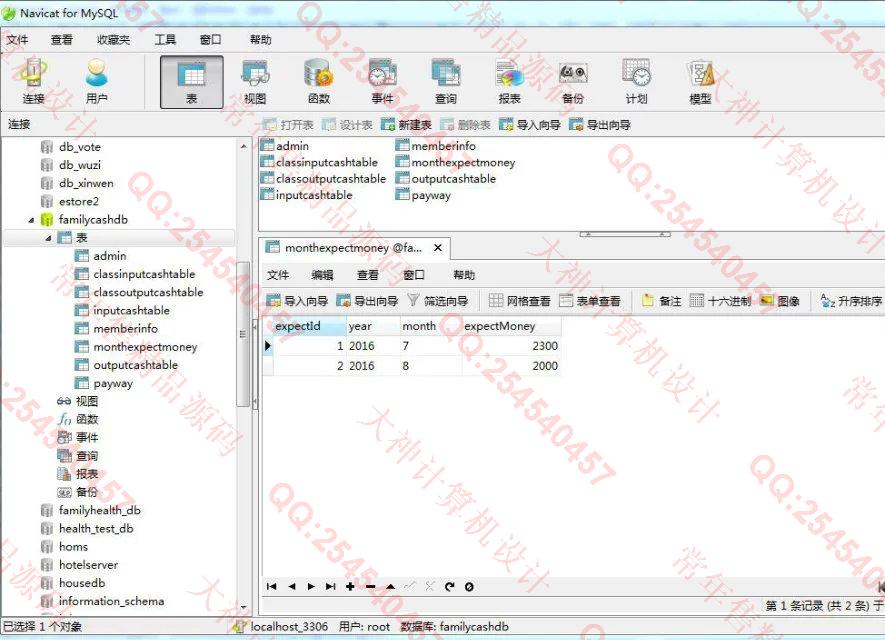
Task: Click 新建表 (New Table) button
Action: pos(406,125)
